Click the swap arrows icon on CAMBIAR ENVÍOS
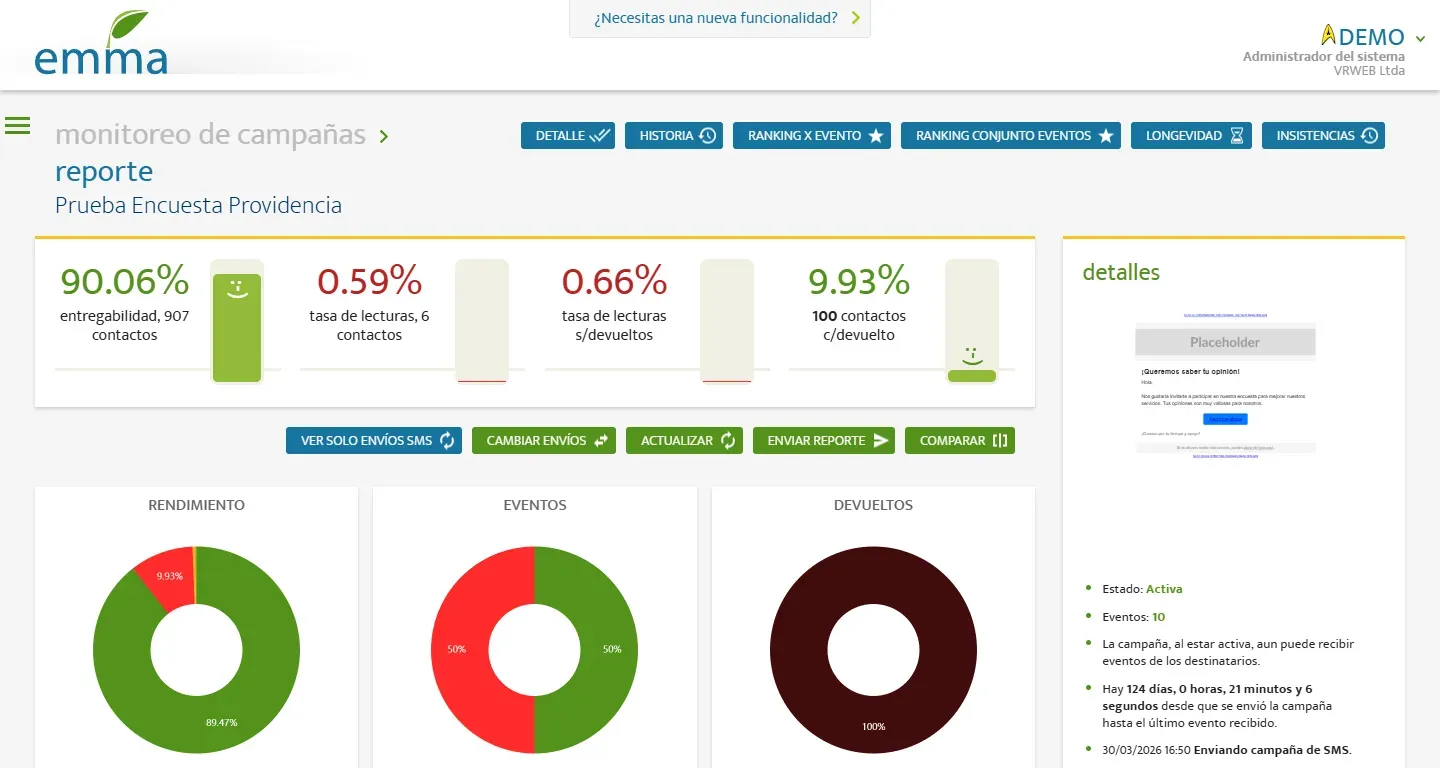Image resolution: width=1440 pixels, height=768 pixels. tap(601, 441)
